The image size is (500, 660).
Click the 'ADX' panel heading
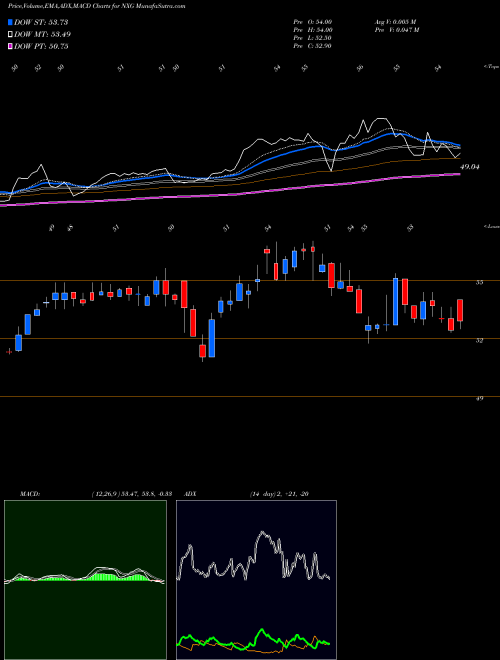coord(190,494)
